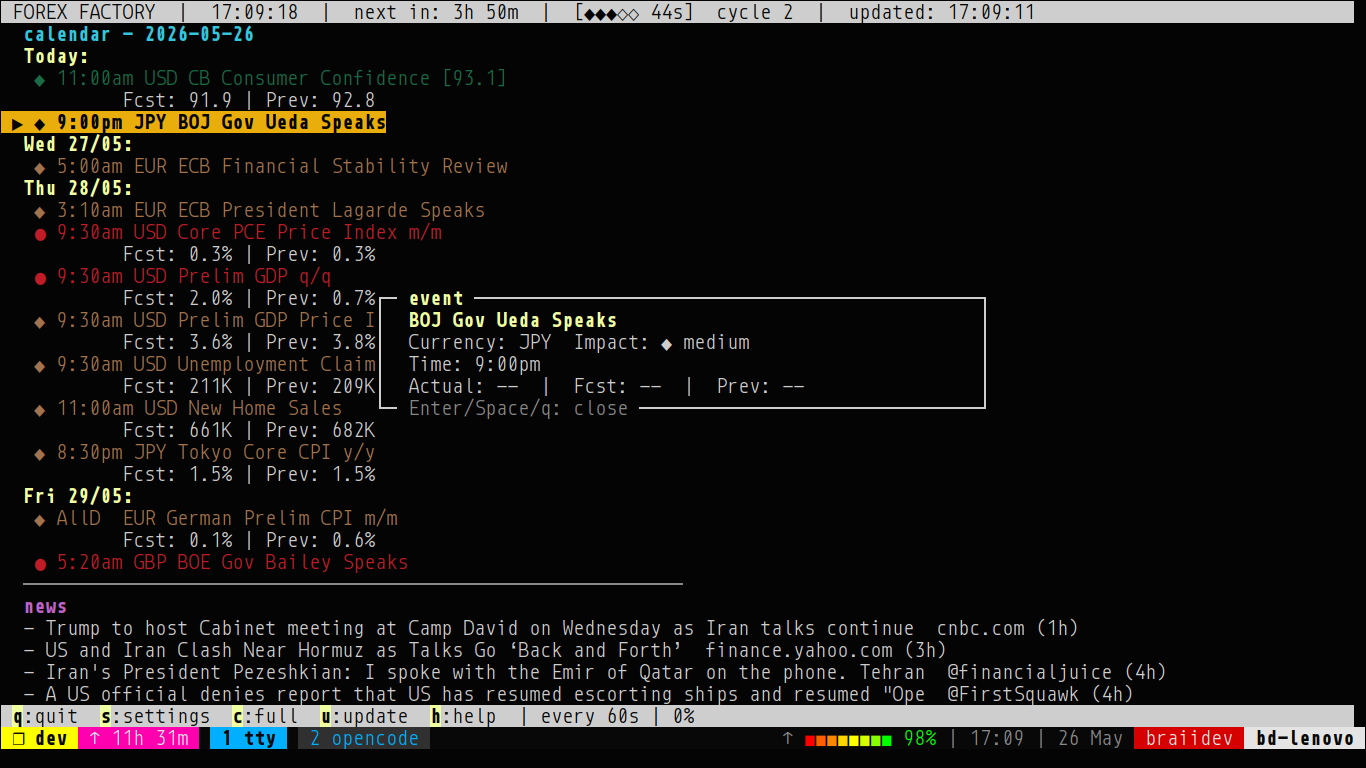This screenshot has height=768, width=1366.
Task: Switch to the 2 opencode tmux window
Action: [x=364, y=738]
